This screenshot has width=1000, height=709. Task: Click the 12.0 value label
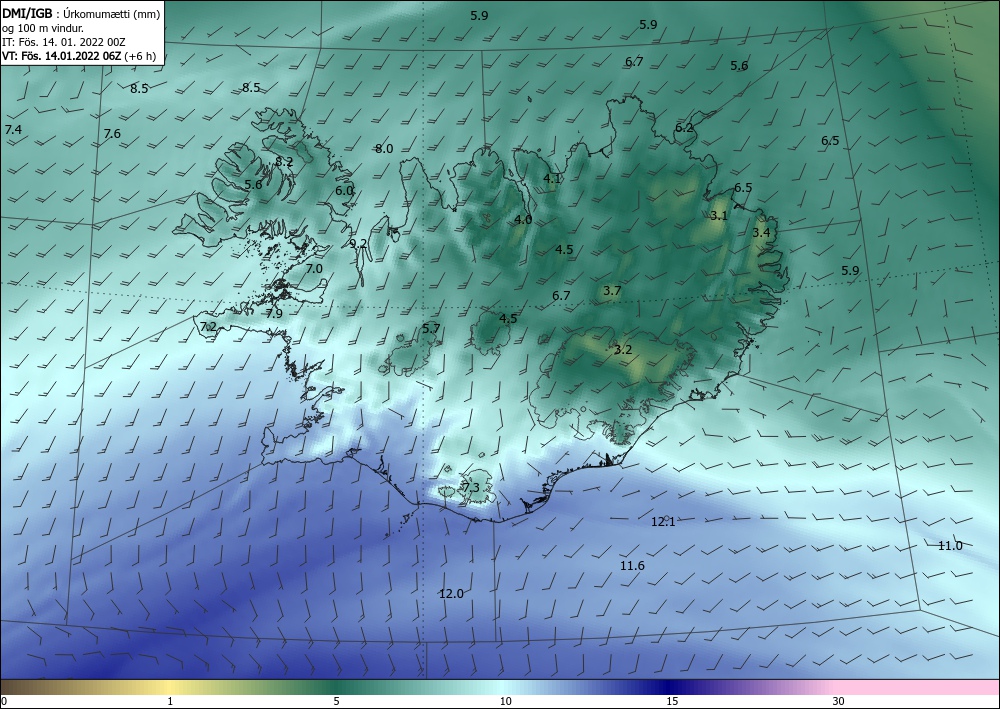pyautogui.click(x=452, y=594)
